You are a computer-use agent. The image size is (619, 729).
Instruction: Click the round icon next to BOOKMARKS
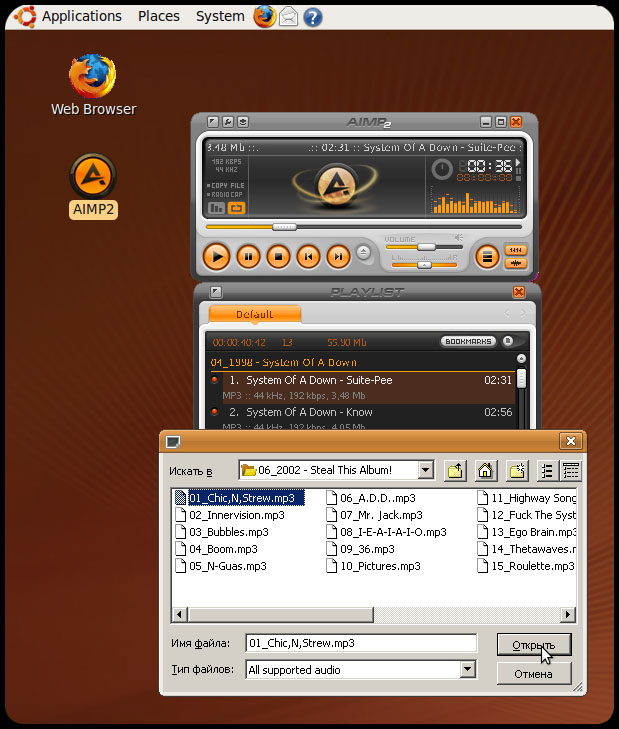[508, 341]
